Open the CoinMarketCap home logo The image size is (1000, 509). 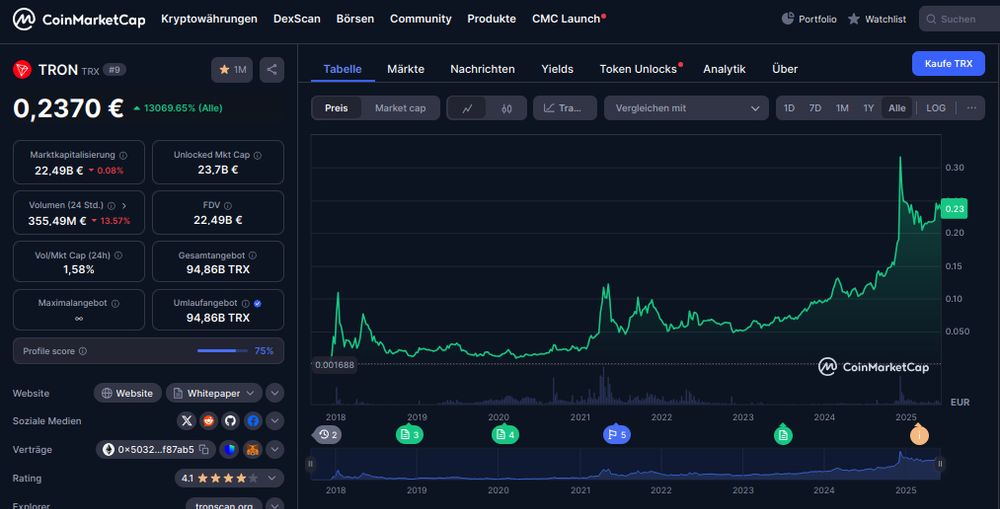79,20
